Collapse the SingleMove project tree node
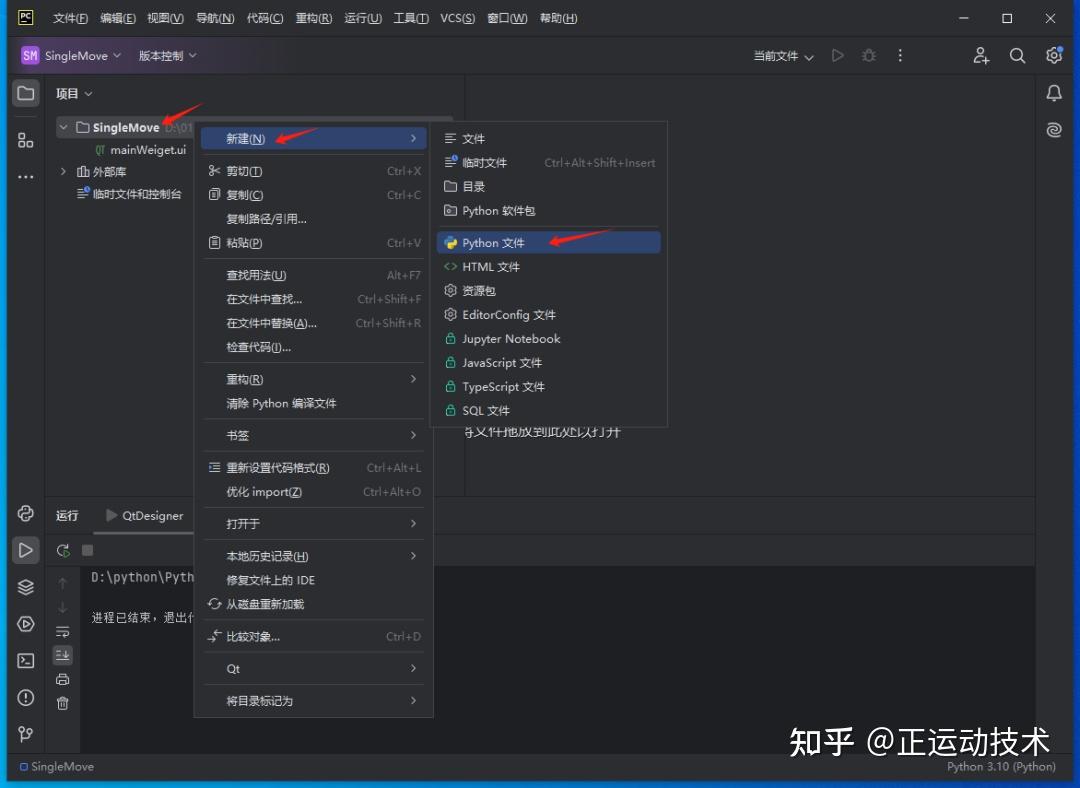Image resolution: width=1080 pixels, height=788 pixels. (63, 127)
